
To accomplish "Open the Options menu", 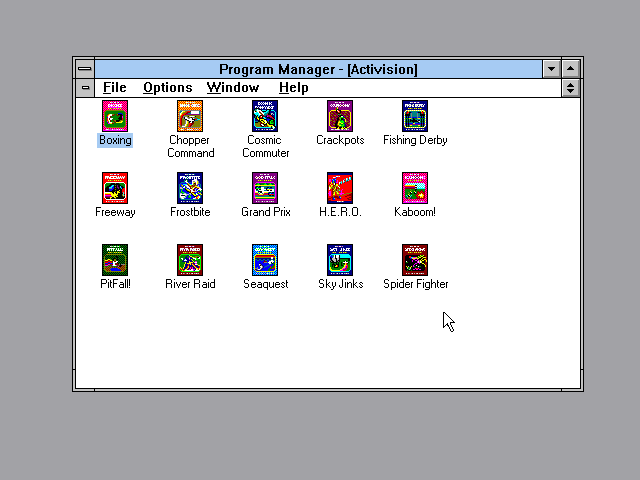I will click(167, 88).
